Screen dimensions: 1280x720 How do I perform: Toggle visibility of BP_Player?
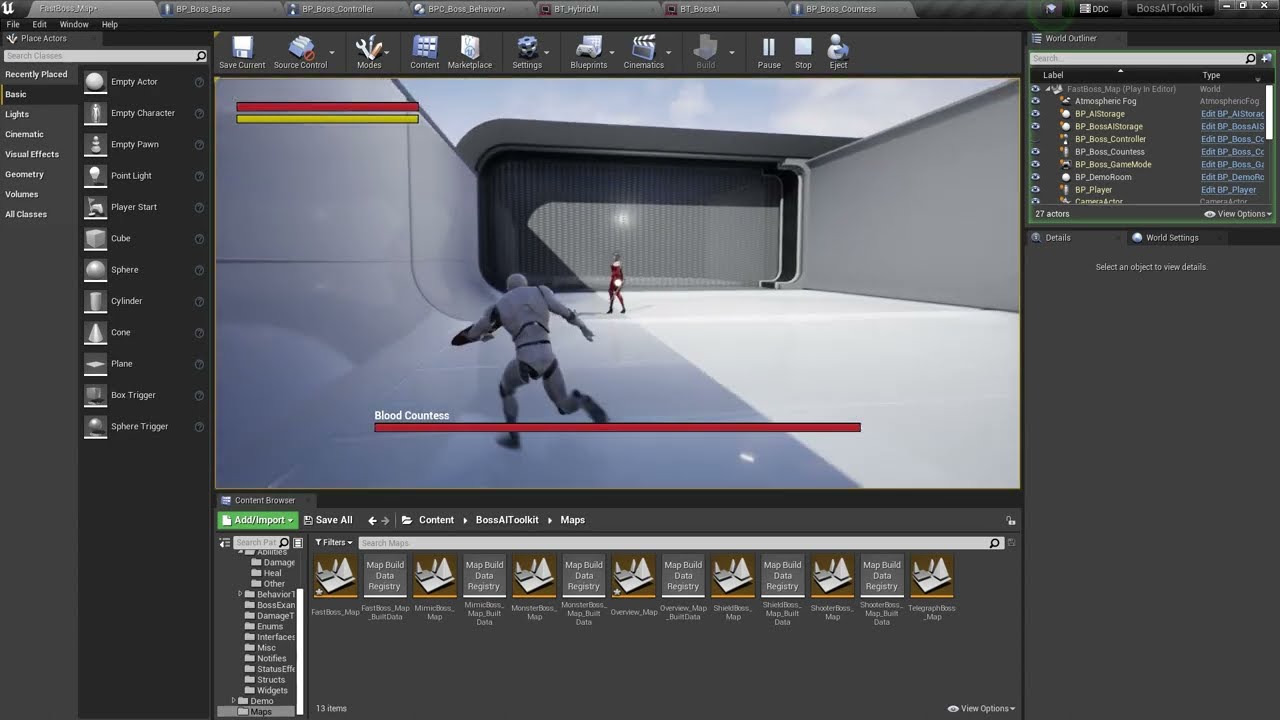[1035, 190]
